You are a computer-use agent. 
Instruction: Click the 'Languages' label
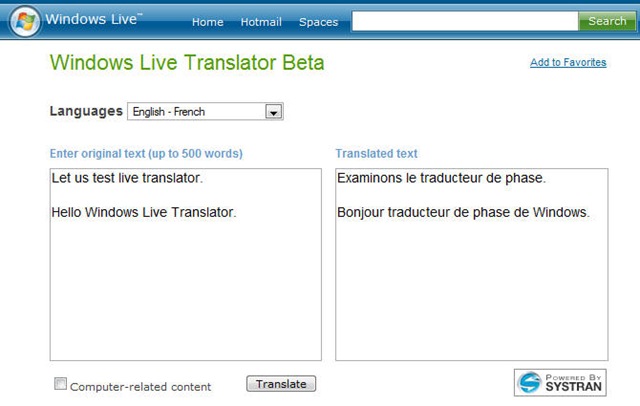[86, 111]
